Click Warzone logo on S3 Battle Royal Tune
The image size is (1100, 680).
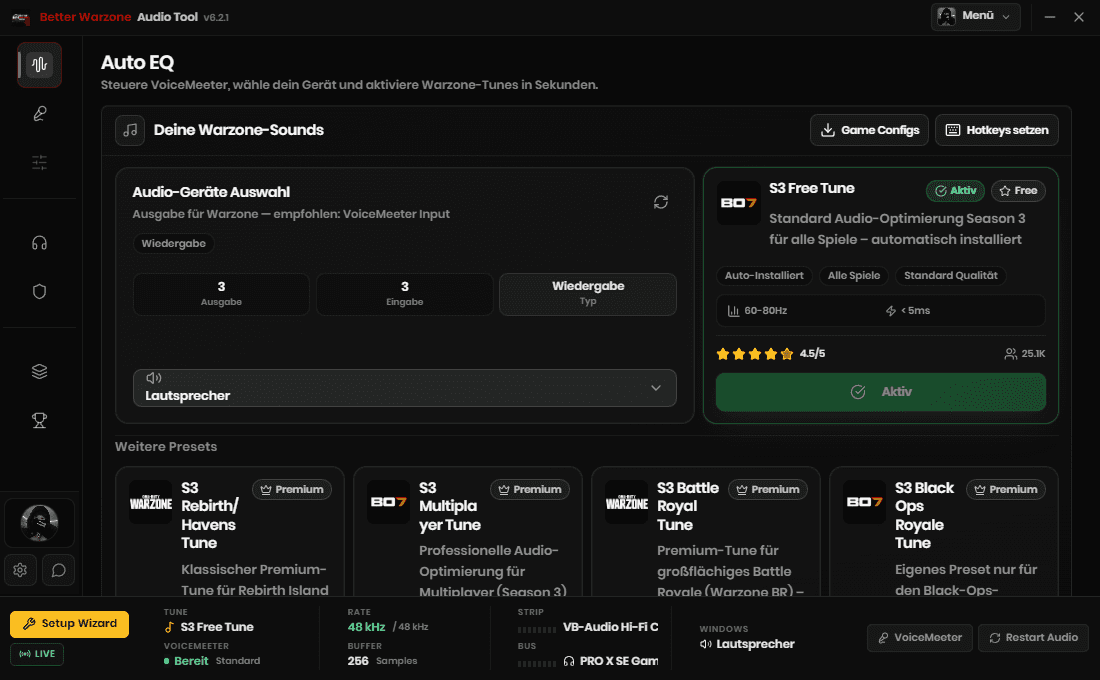point(626,502)
